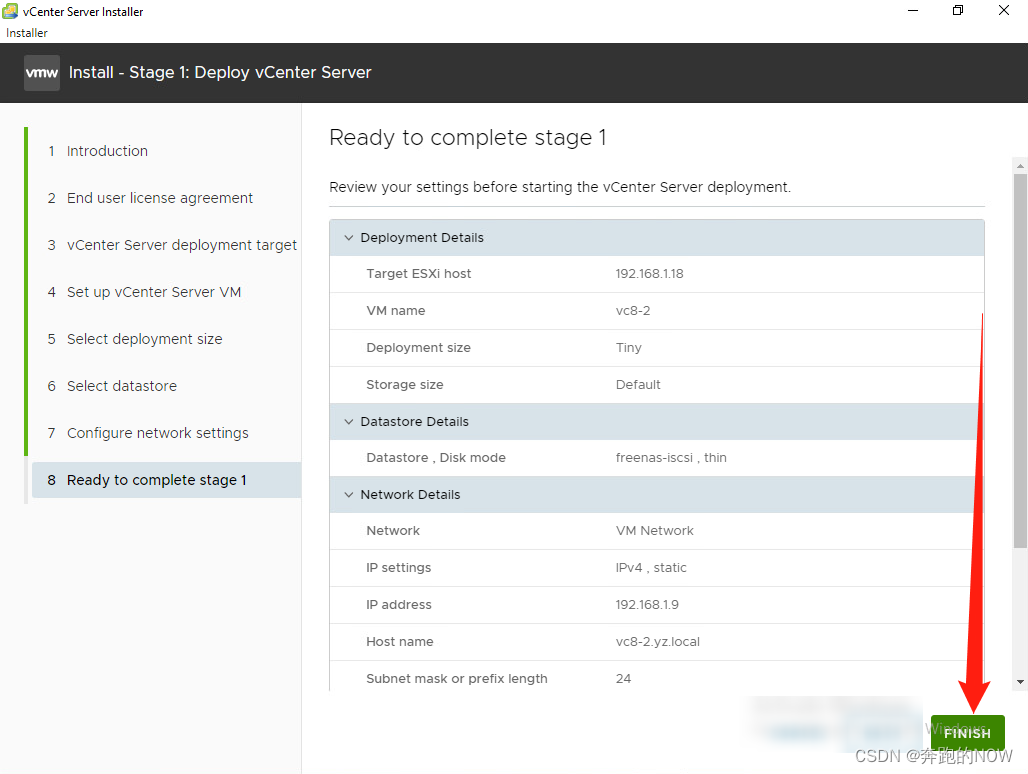Image resolution: width=1028 pixels, height=774 pixels.
Task: Click the subnet prefix length value 24
Action: coord(623,679)
